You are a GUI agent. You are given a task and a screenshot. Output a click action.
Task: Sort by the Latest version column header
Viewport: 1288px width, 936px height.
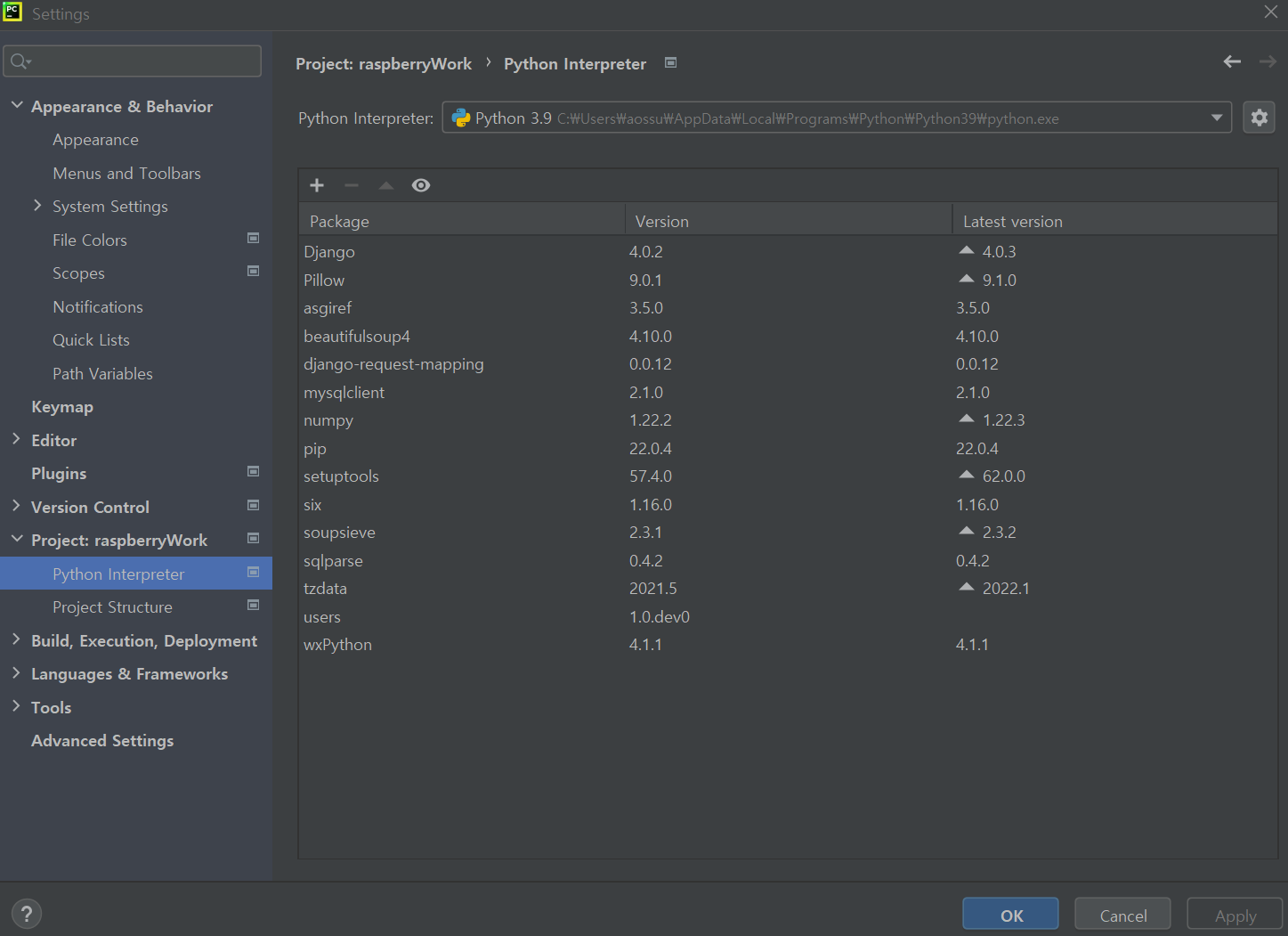[x=1114, y=221]
